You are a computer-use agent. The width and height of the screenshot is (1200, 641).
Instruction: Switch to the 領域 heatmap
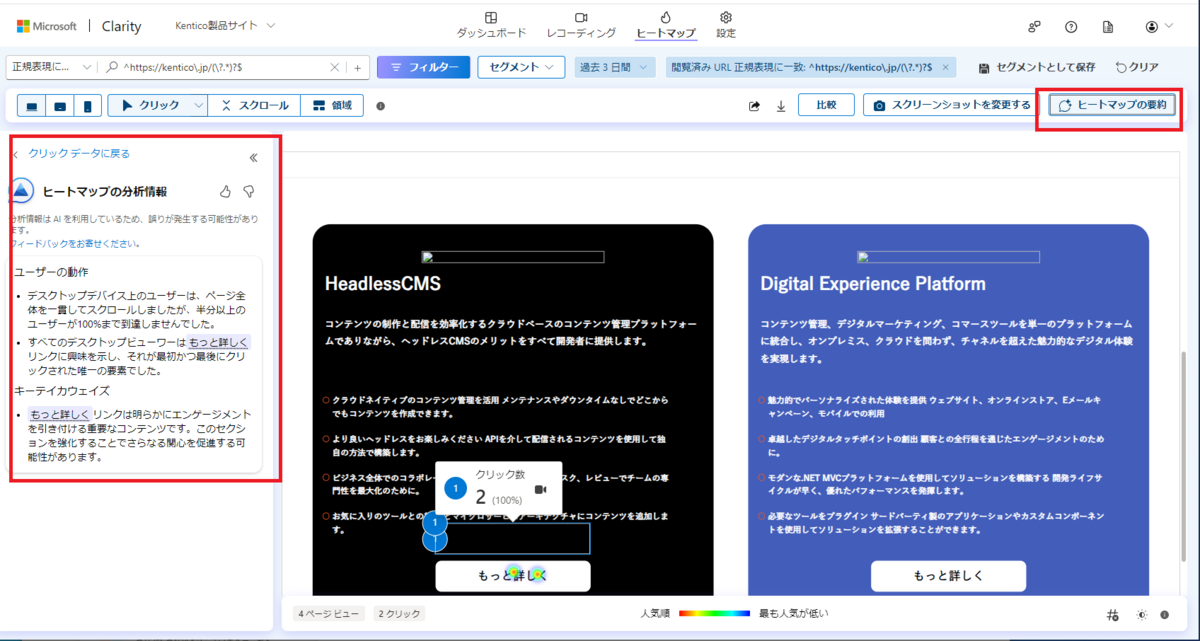tap(331, 106)
